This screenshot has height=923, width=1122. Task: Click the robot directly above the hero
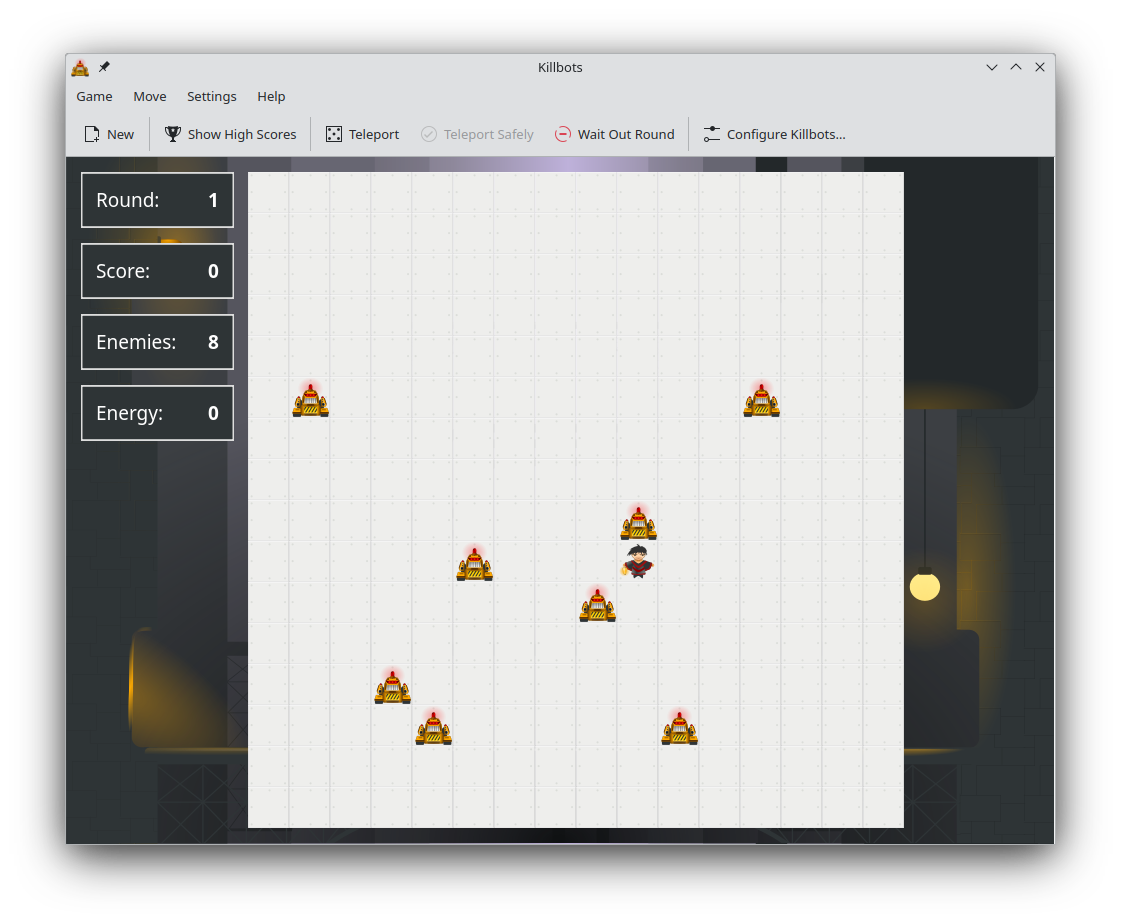click(x=638, y=523)
